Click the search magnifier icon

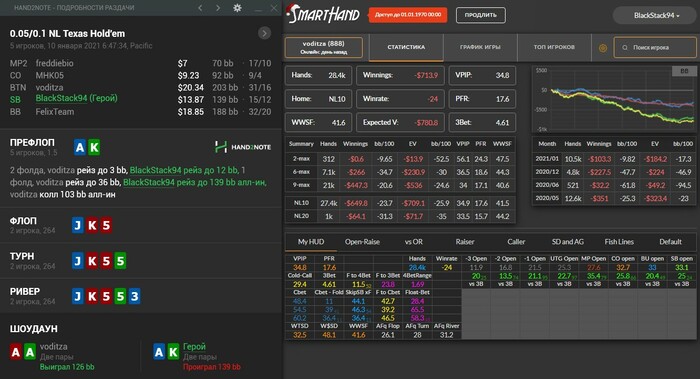(625, 47)
